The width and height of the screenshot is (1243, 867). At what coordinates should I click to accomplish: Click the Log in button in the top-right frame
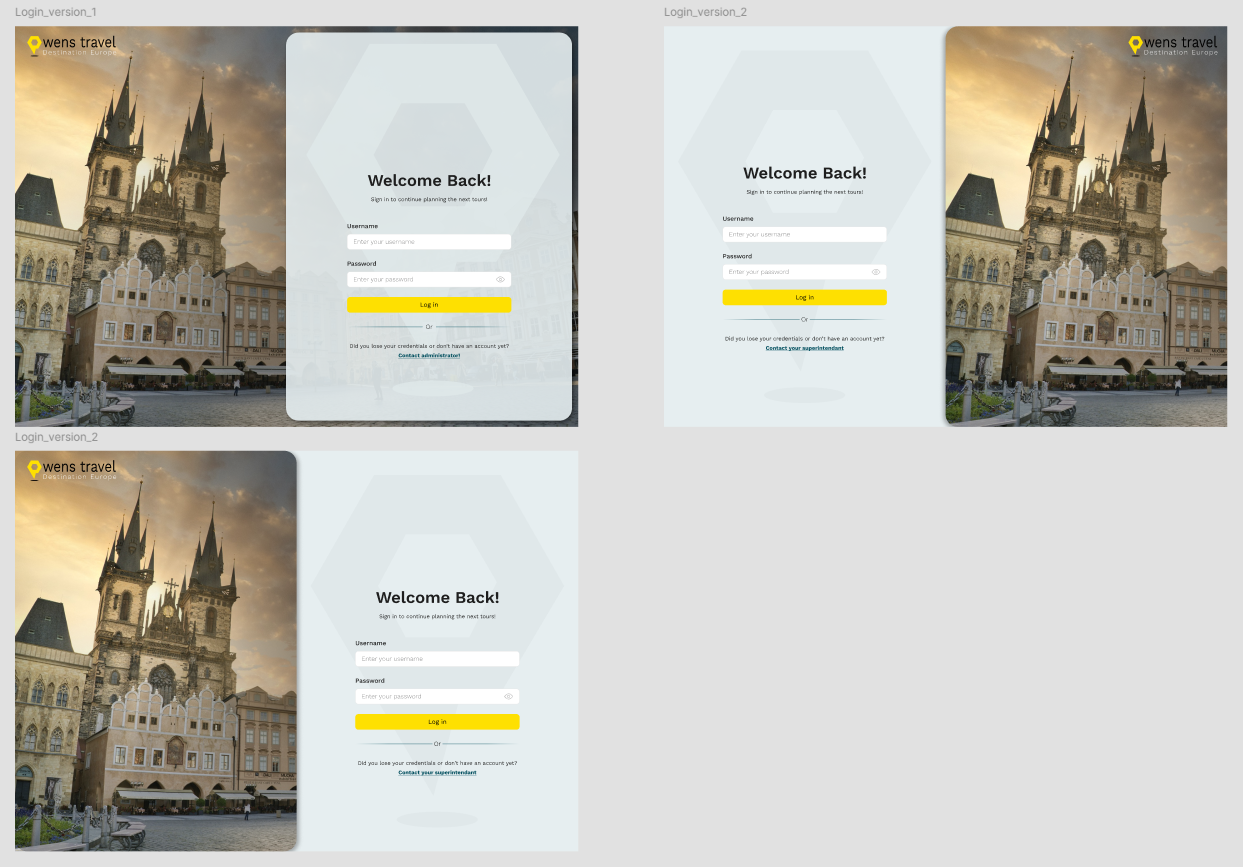[805, 297]
